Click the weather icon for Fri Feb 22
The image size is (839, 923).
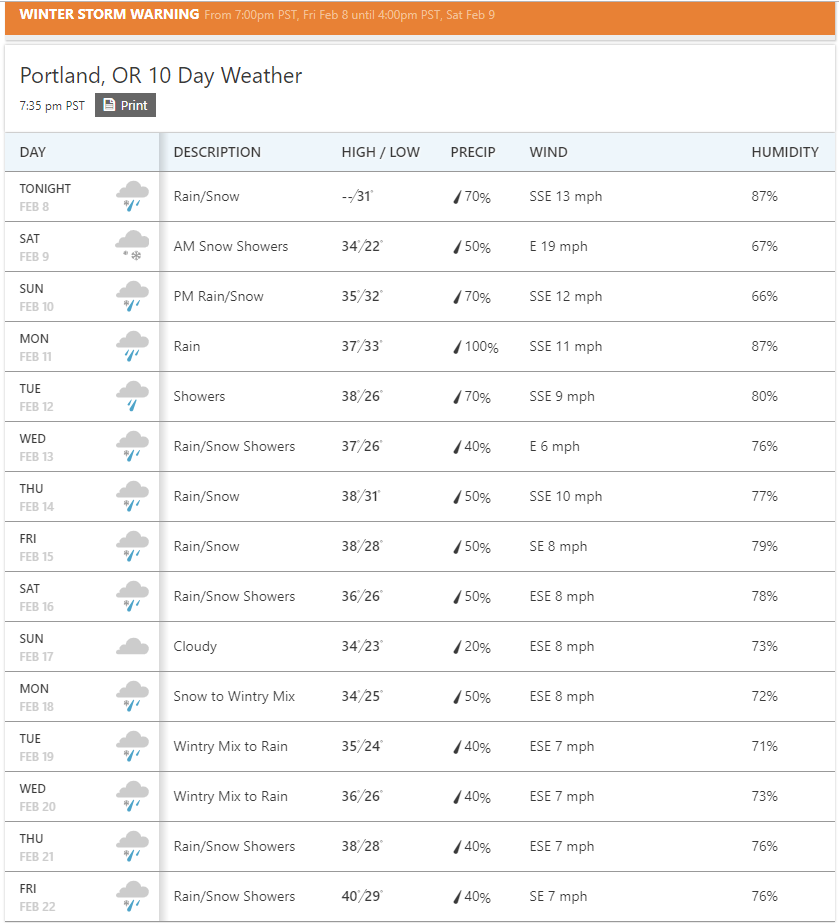[x=132, y=896]
